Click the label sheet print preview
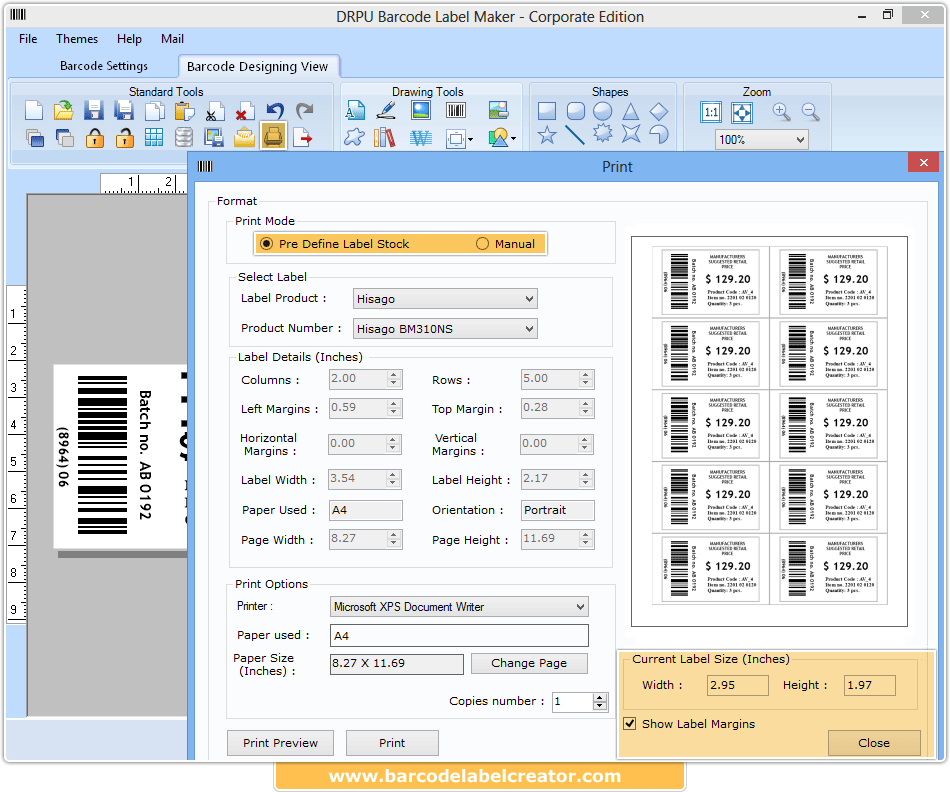 (x=769, y=431)
